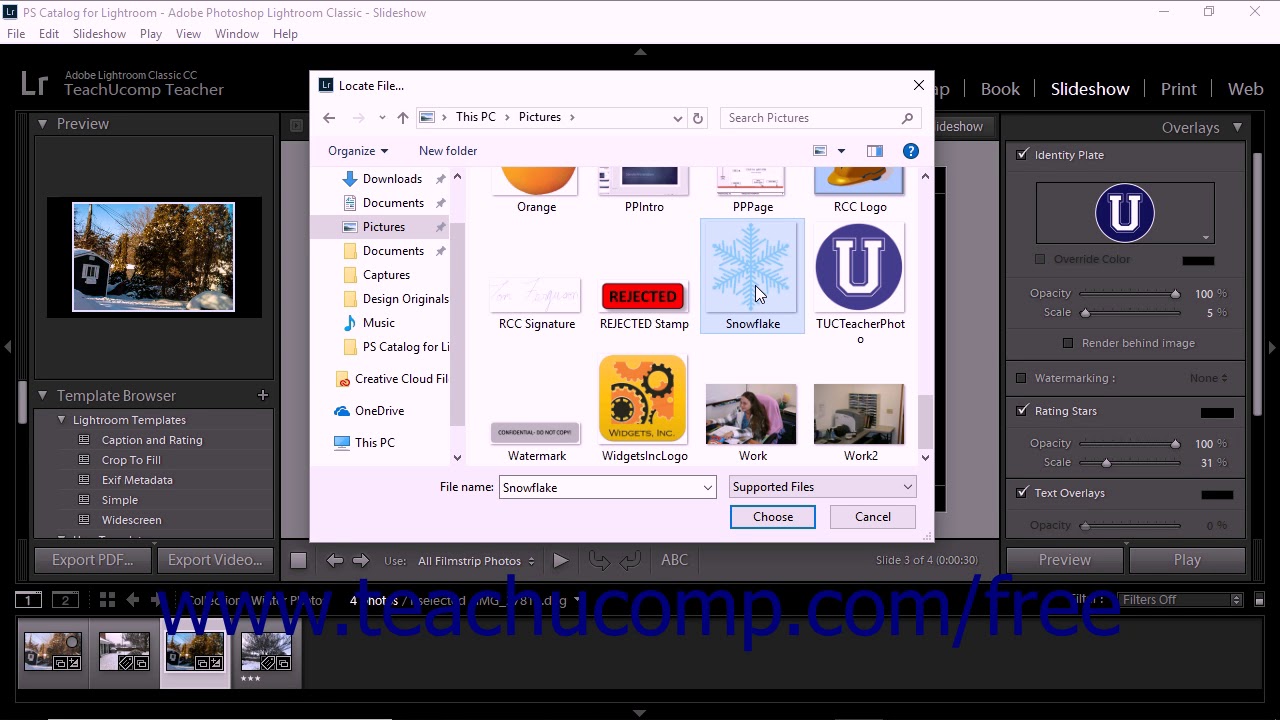Click Export PDF button
Viewport: 1280px width, 720px height.
click(93, 560)
